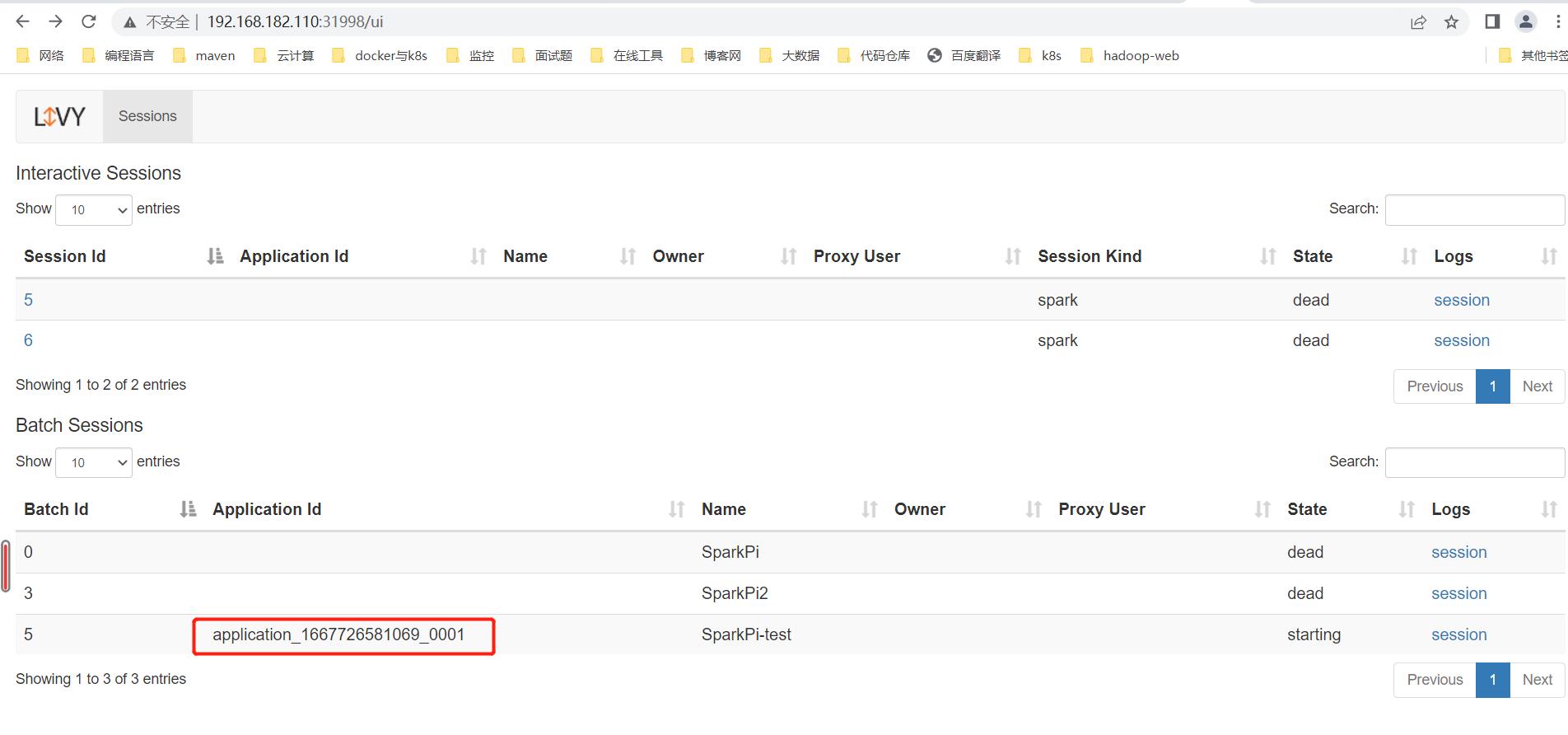
Task: Click page 1 in Interactive Sessions pagination
Action: click(x=1493, y=386)
